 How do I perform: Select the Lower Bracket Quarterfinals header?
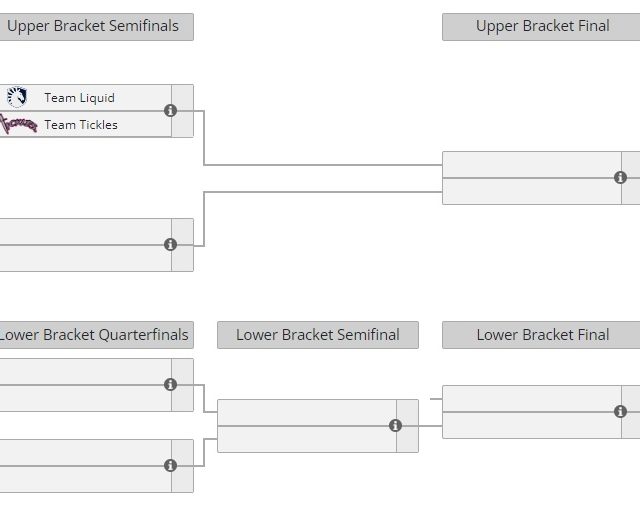(93, 335)
